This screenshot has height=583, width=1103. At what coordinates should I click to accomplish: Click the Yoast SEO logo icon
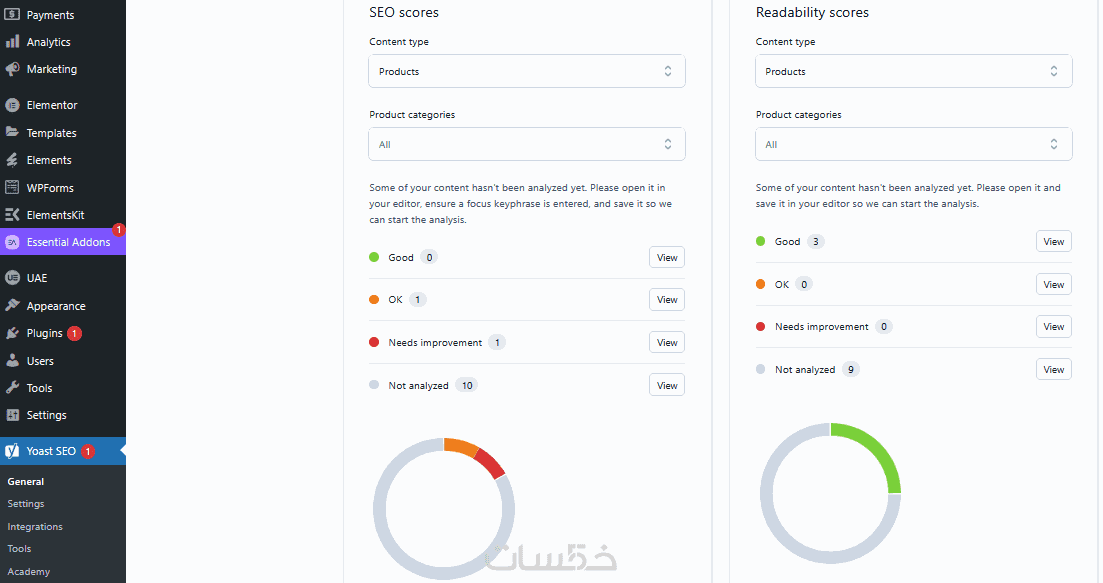click(13, 451)
